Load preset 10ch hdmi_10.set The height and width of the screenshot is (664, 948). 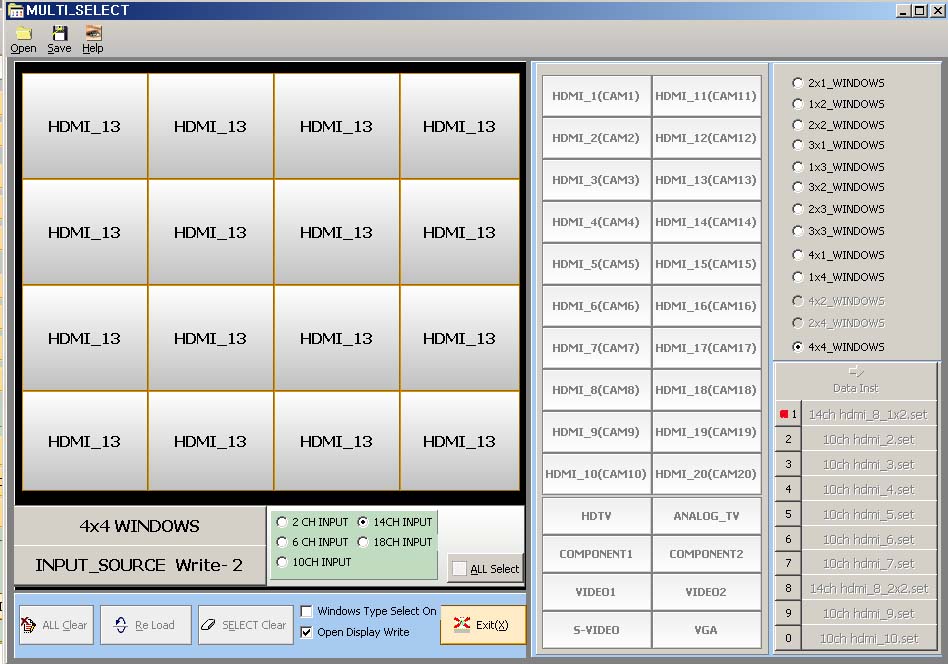tap(868, 639)
